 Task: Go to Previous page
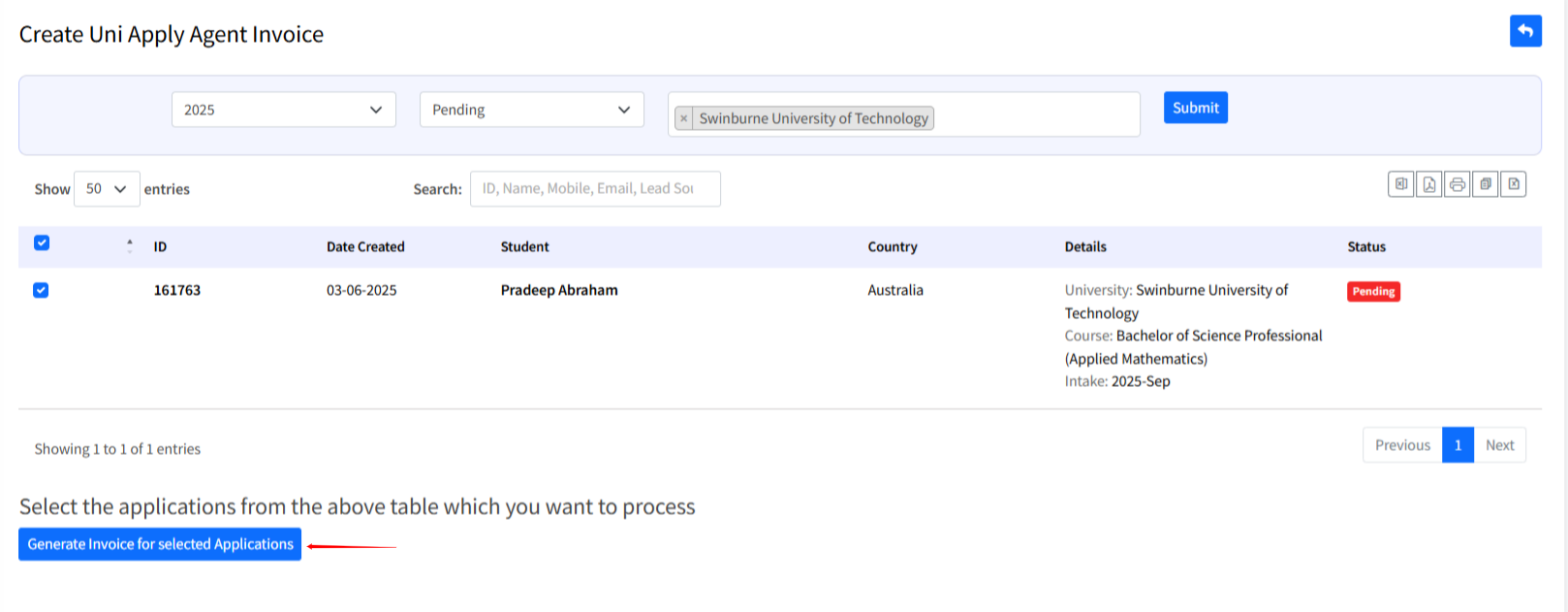pyautogui.click(x=1401, y=445)
